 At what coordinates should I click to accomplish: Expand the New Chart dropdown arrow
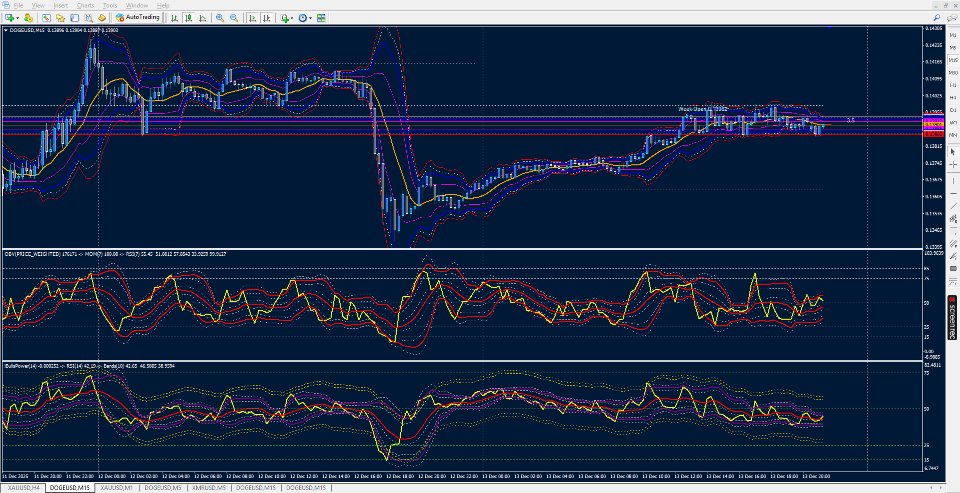18,18
